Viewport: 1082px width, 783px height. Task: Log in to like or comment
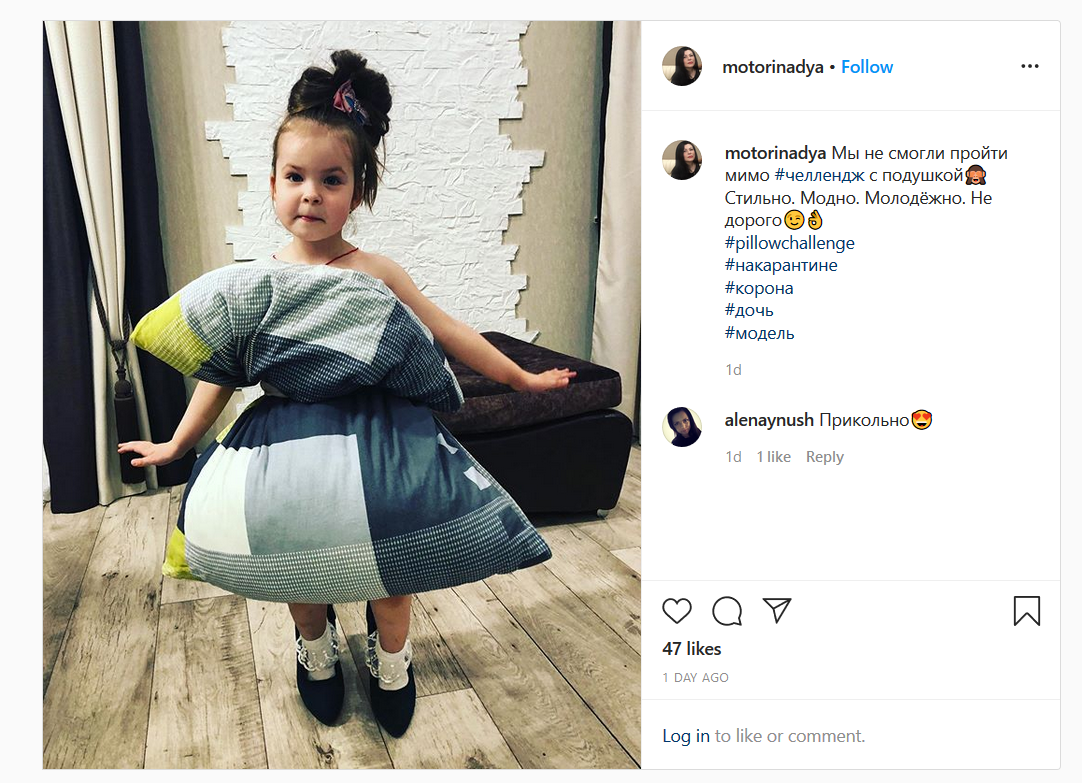point(686,736)
